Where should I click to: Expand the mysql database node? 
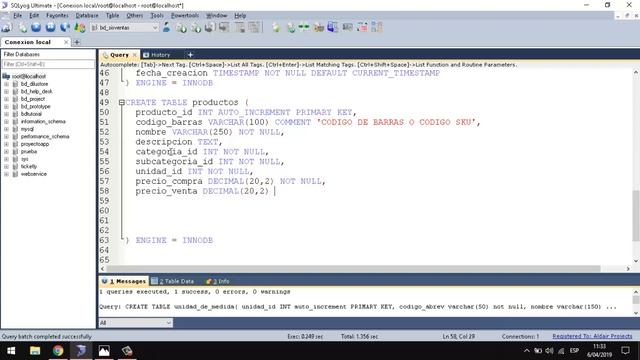click(x=6, y=129)
